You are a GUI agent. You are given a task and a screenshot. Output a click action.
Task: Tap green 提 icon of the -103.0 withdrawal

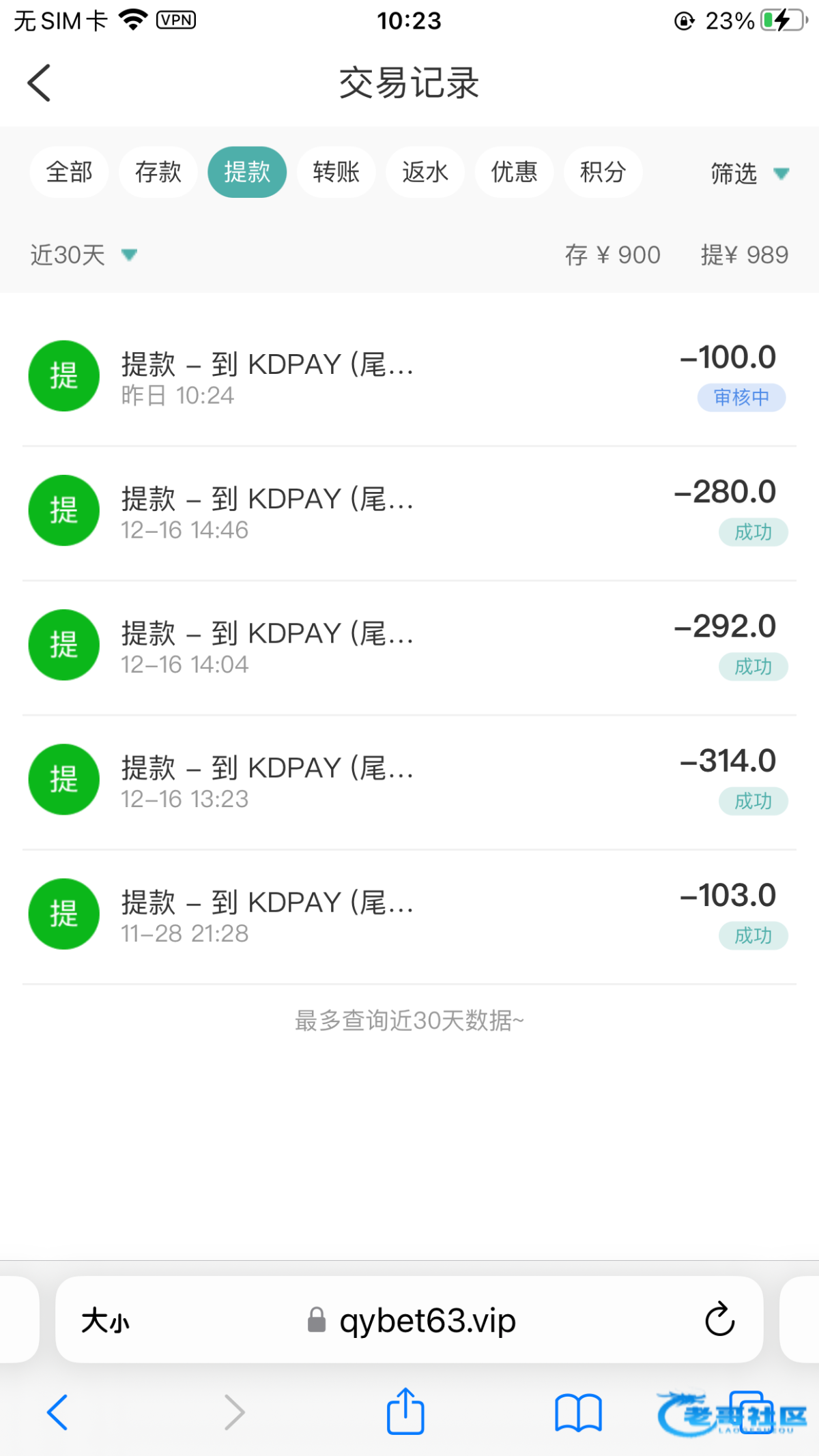coord(64,914)
